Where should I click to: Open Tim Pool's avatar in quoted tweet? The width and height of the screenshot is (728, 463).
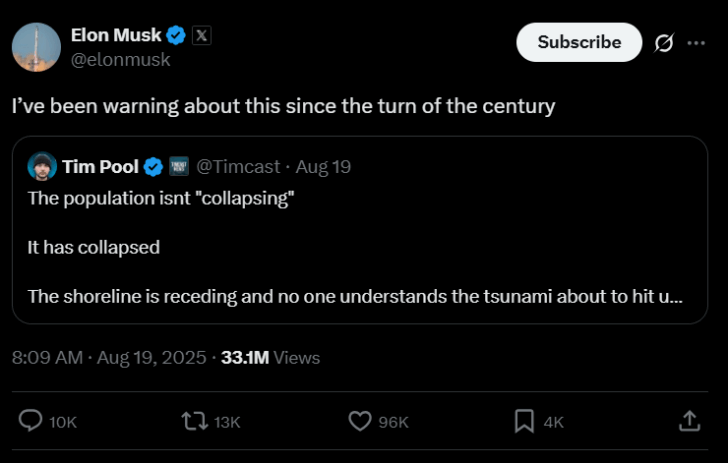[41, 166]
